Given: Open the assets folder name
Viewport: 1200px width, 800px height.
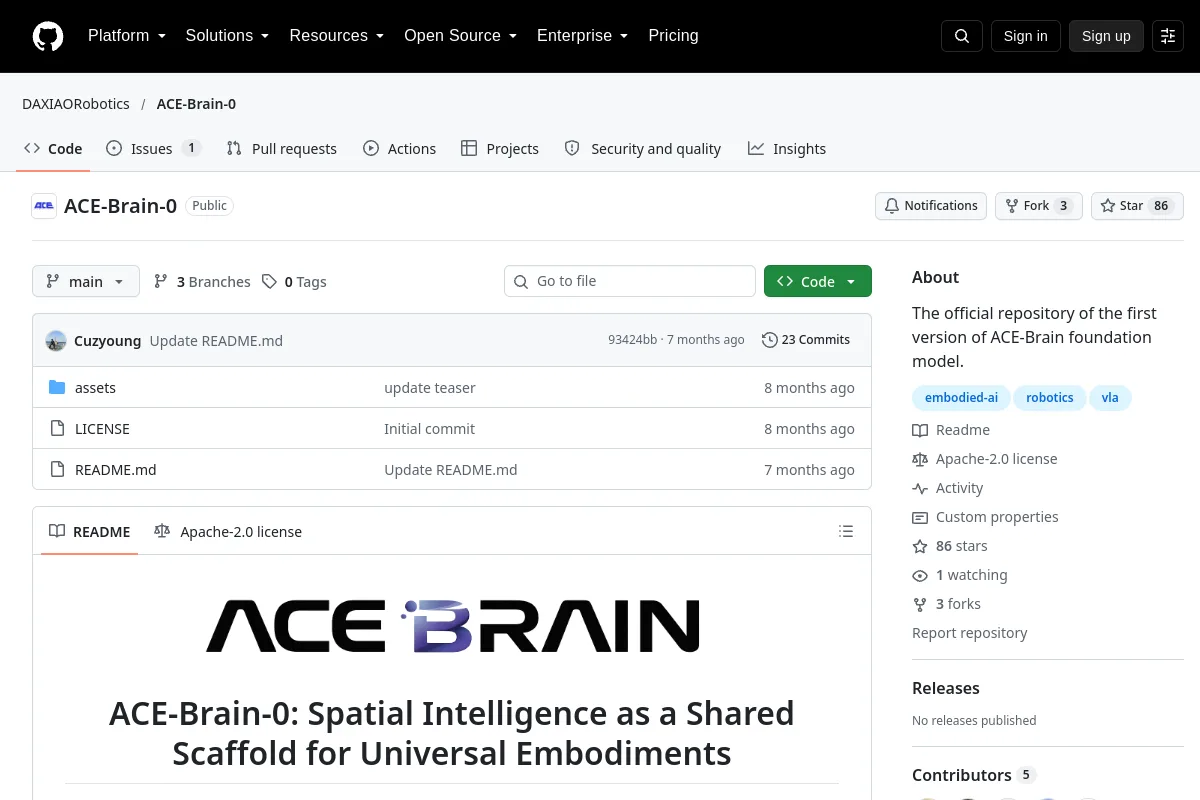Looking at the screenshot, I should [95, 388].
